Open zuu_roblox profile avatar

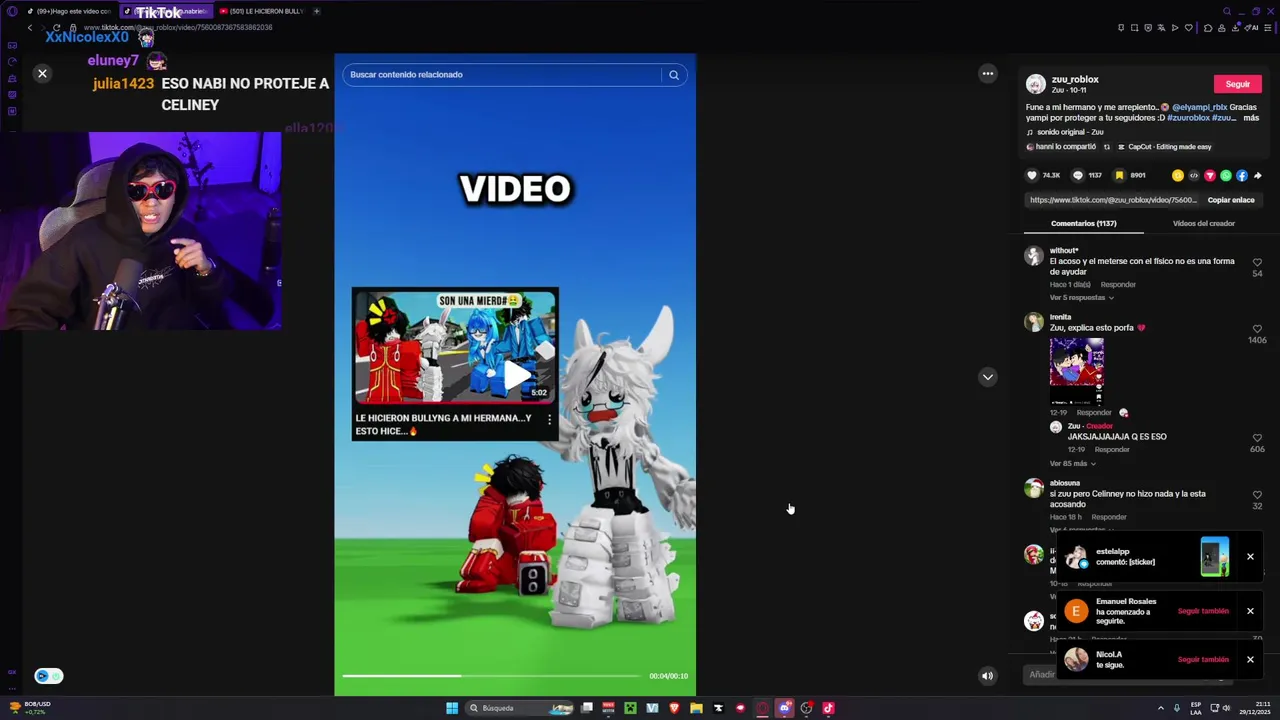(x=1036, y=84)
